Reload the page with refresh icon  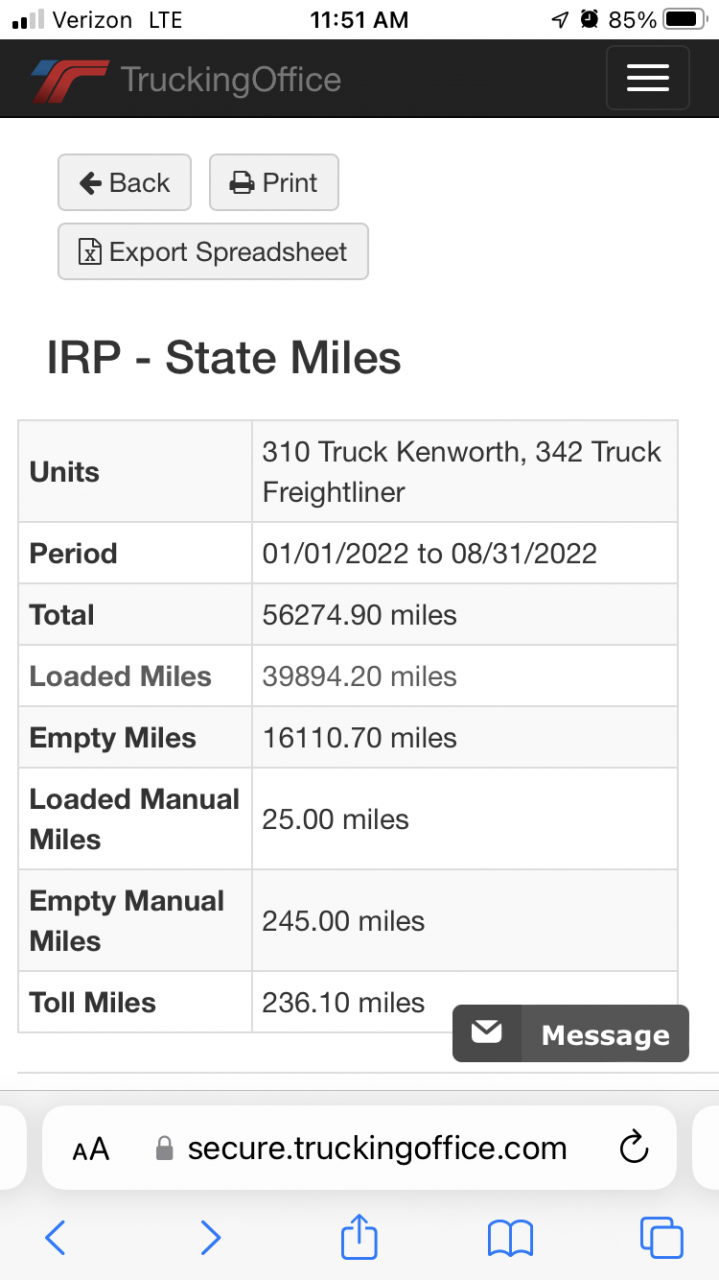click(x=634, y=1148)
